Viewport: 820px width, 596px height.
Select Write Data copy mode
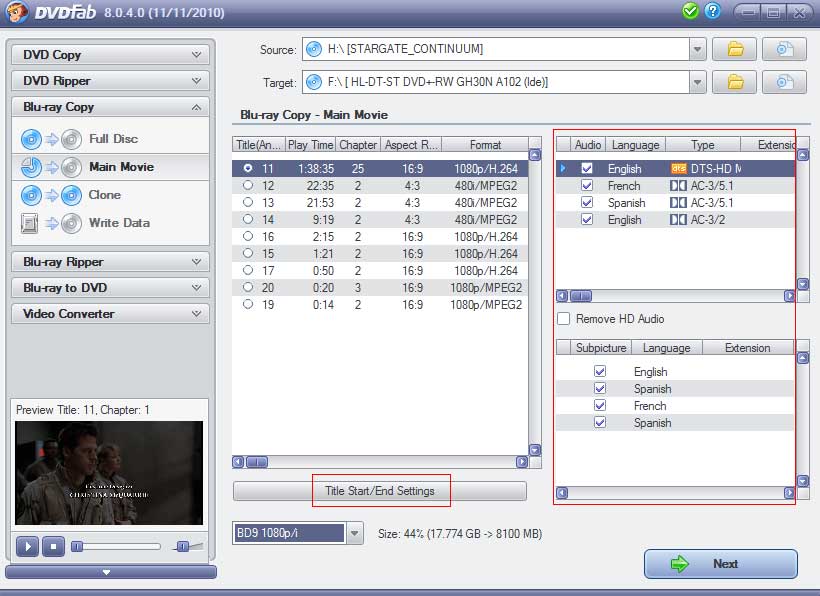[x=110, y=223]
